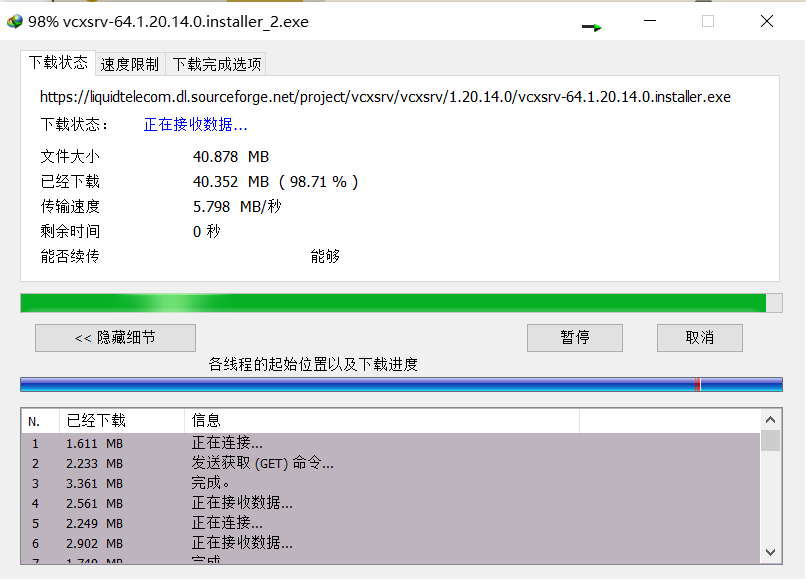806x580 pixels.
Task: Click the IDM globe icon in title bar
Action: coord(15,22)
